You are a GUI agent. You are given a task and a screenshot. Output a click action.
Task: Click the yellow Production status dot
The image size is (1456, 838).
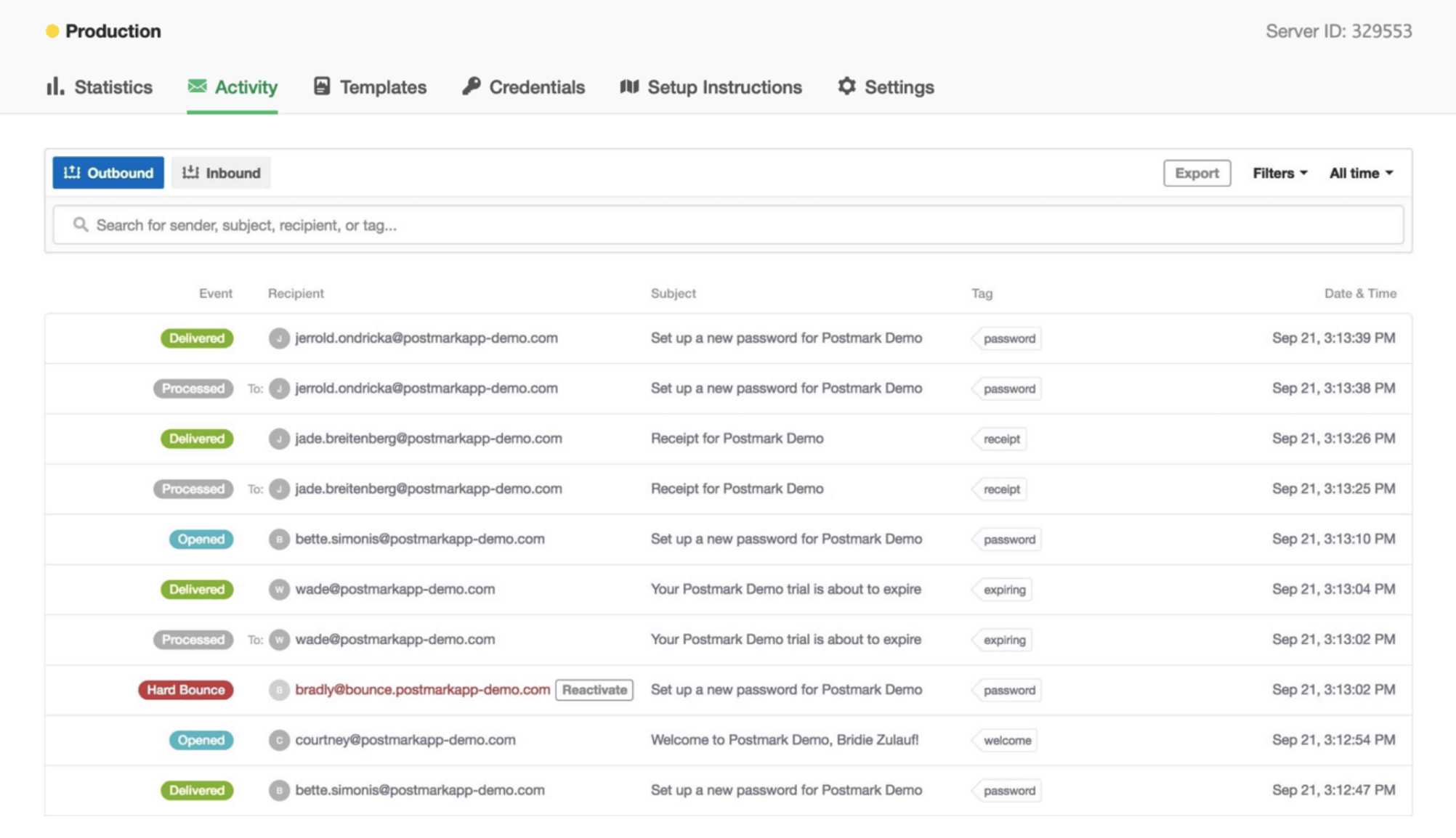(x=52, y=31)
